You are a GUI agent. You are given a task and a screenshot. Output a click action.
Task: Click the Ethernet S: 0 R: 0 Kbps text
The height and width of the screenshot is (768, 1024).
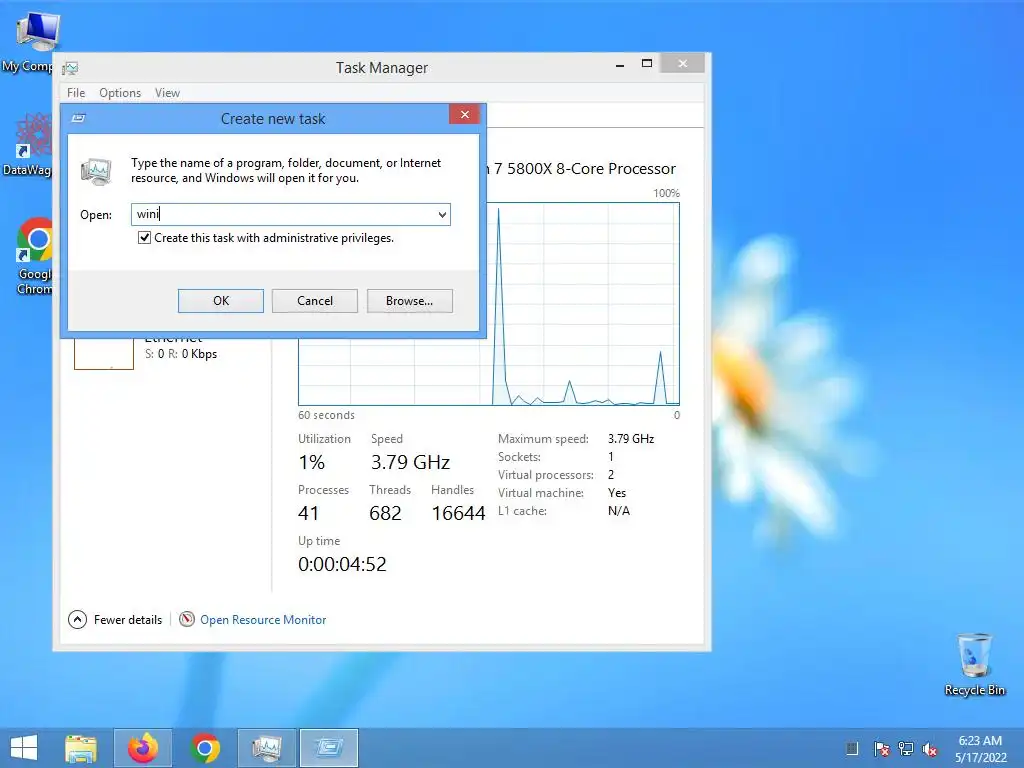point(181,354)
